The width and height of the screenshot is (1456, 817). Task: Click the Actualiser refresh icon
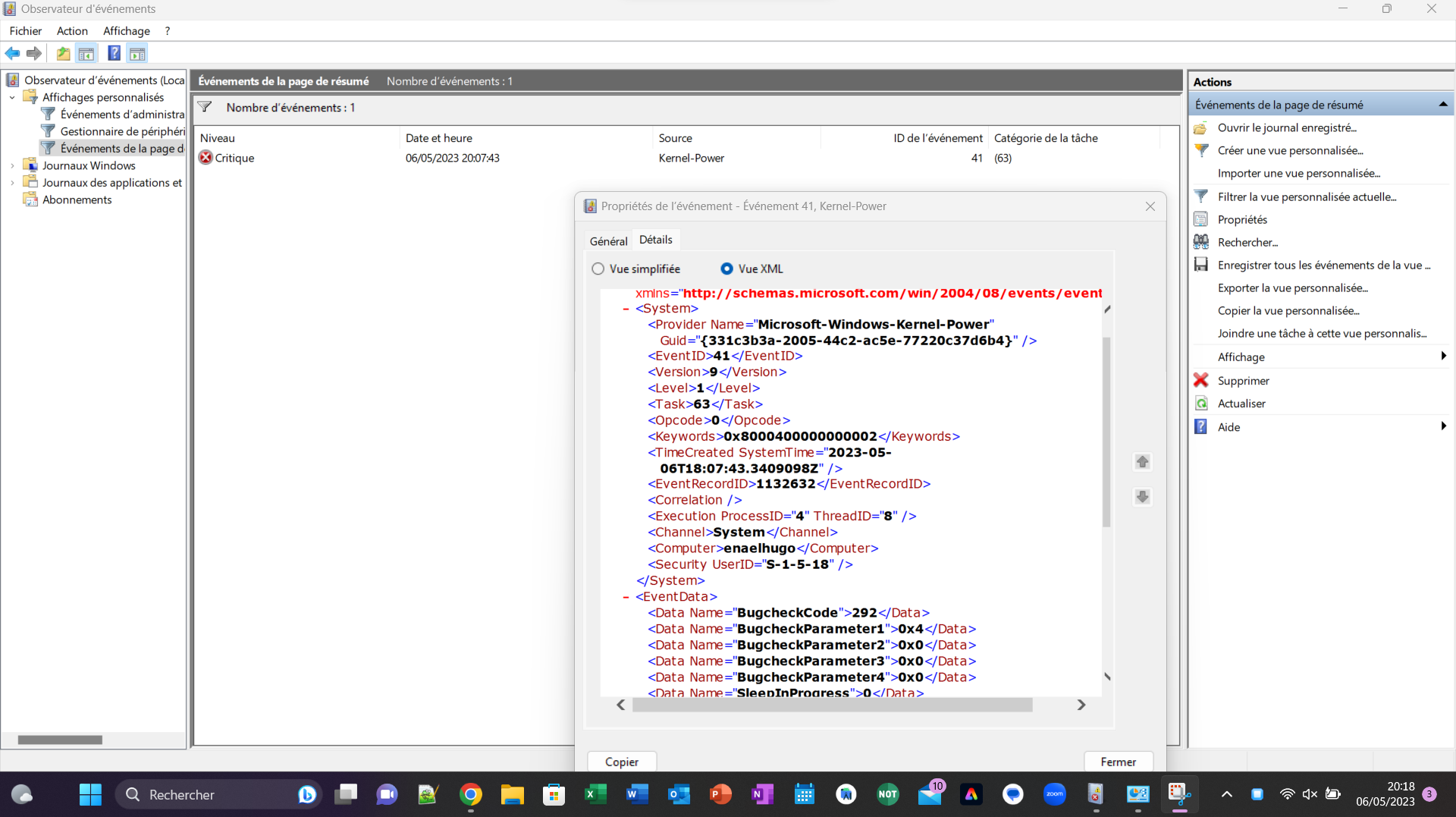point(1201,404)
